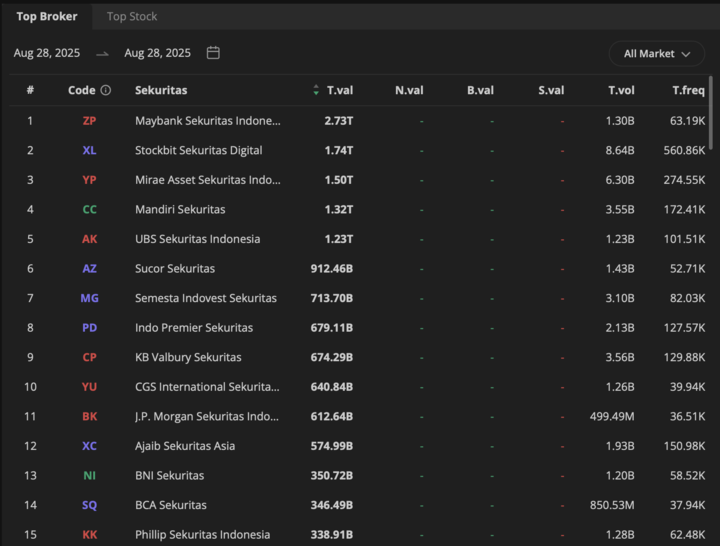This screenshot has width=720, height=546.
Task: Sort by the T.freq column header
Action: pos(688,90)
